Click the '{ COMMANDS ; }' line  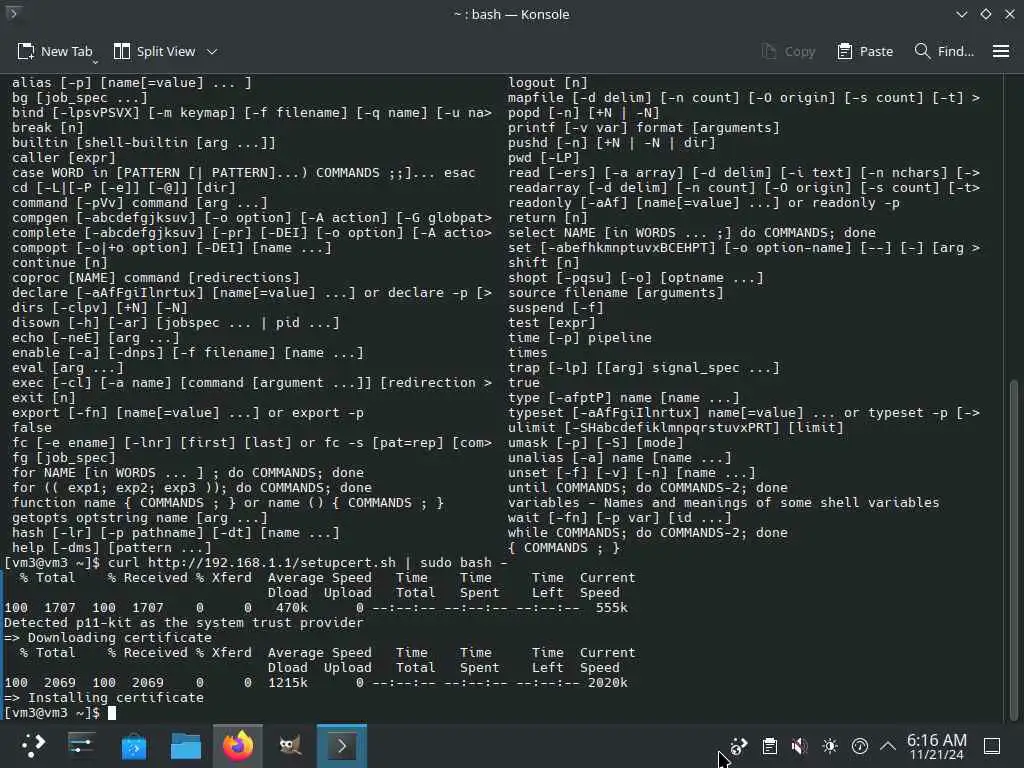click(x=564, y=547)
